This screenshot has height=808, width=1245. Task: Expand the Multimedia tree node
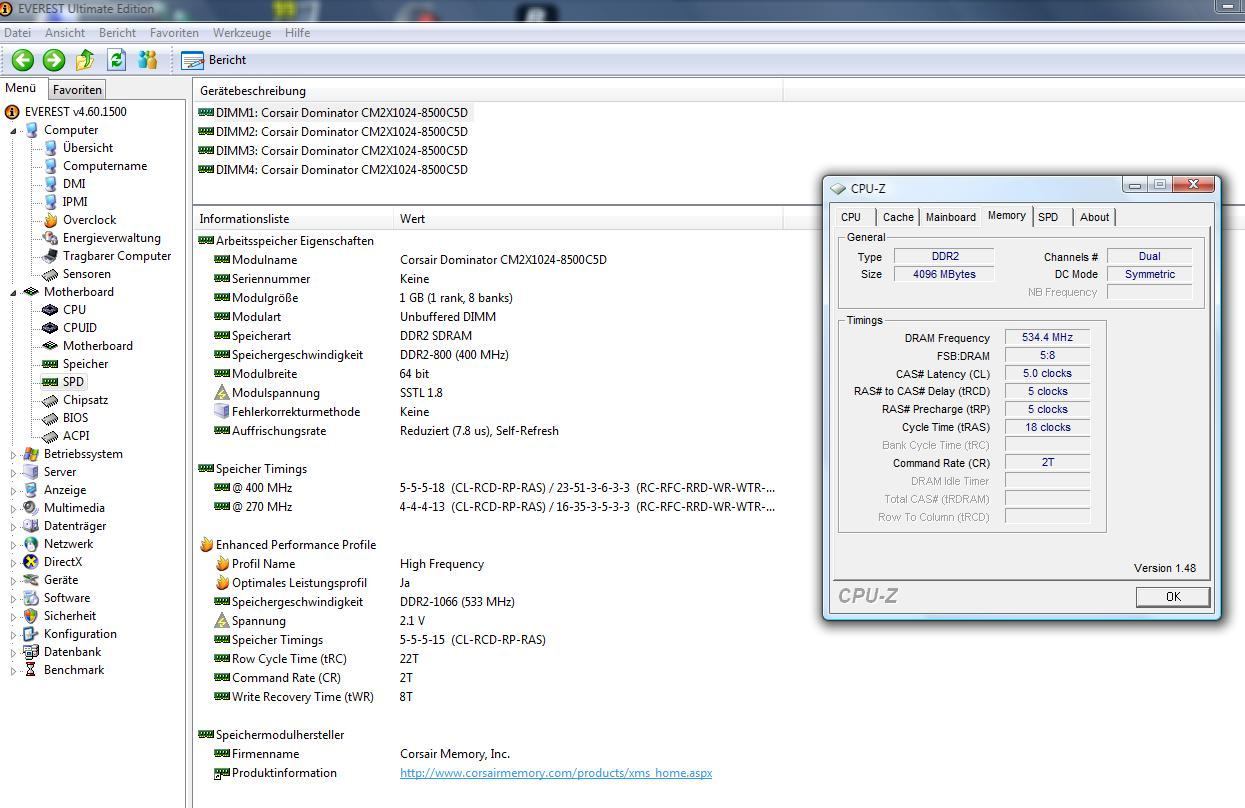[14, 508]
